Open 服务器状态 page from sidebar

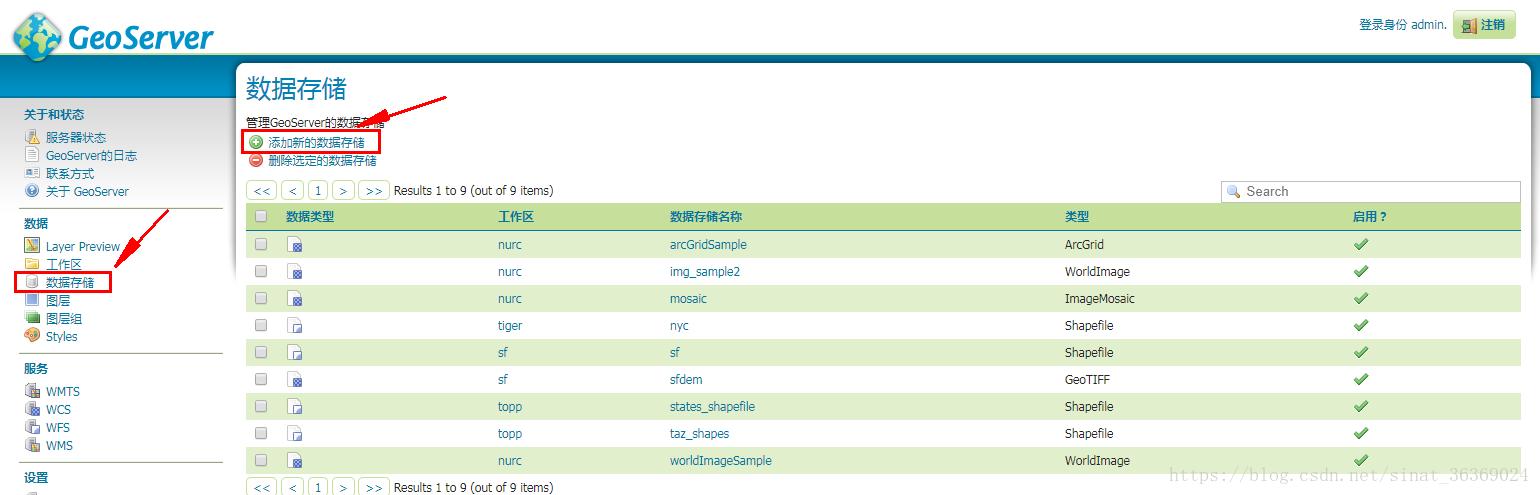pyautogui.click(x=76, y=137)
